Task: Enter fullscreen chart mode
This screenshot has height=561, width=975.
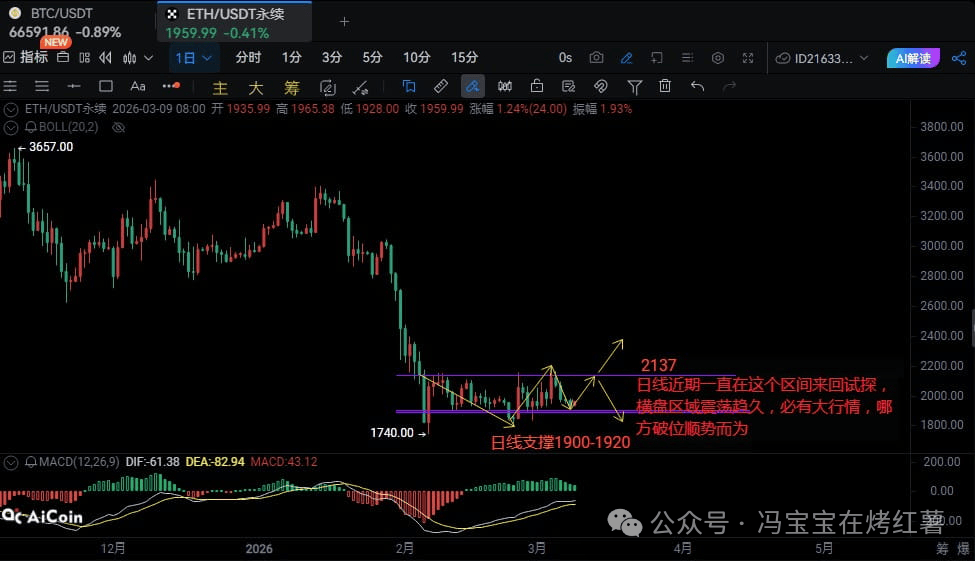Action: pos(749,58)
